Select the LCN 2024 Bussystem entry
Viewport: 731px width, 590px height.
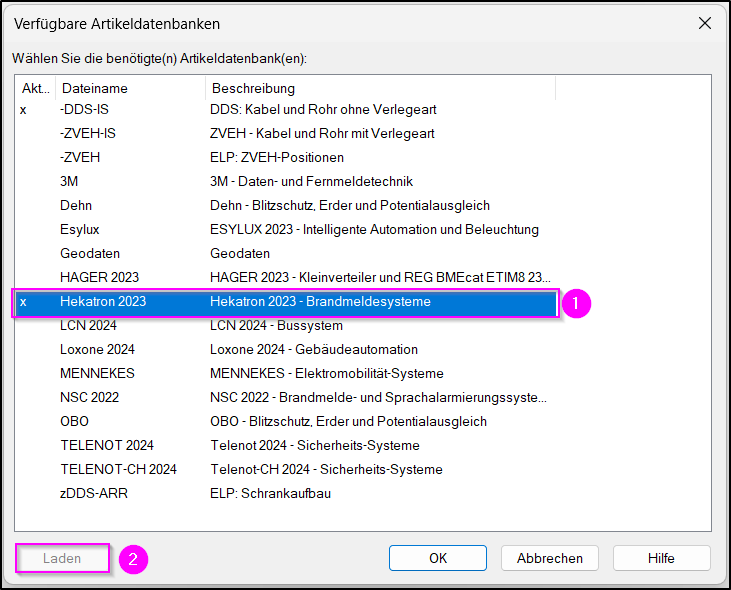click(x=286, y=325)
